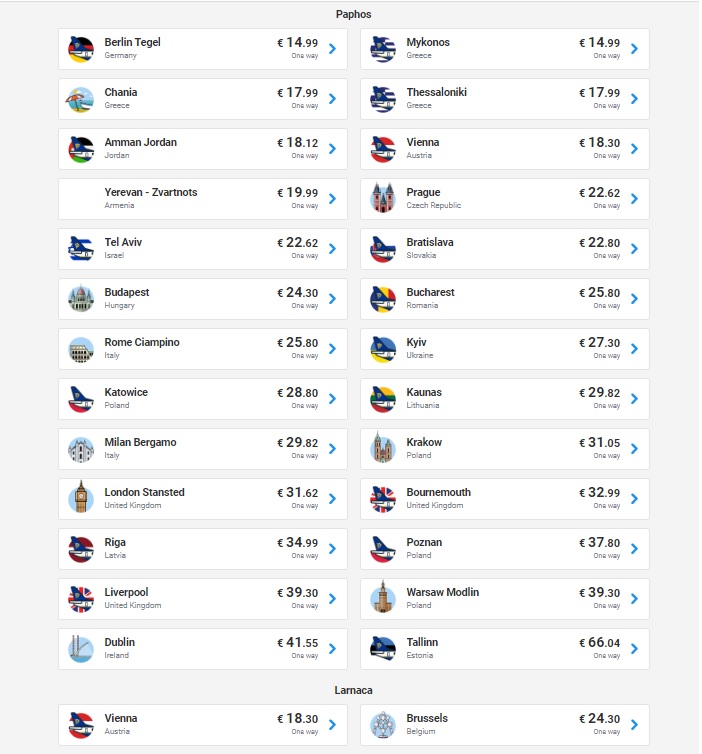Open the Larnaca to Vienna flight card
The height and width of the screenshot is (754, 702).
pyautogui.click(x=203, y=725)
